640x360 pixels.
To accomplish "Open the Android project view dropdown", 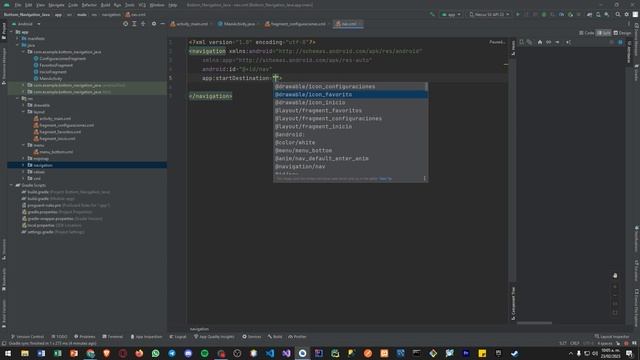I will (27, 24).
